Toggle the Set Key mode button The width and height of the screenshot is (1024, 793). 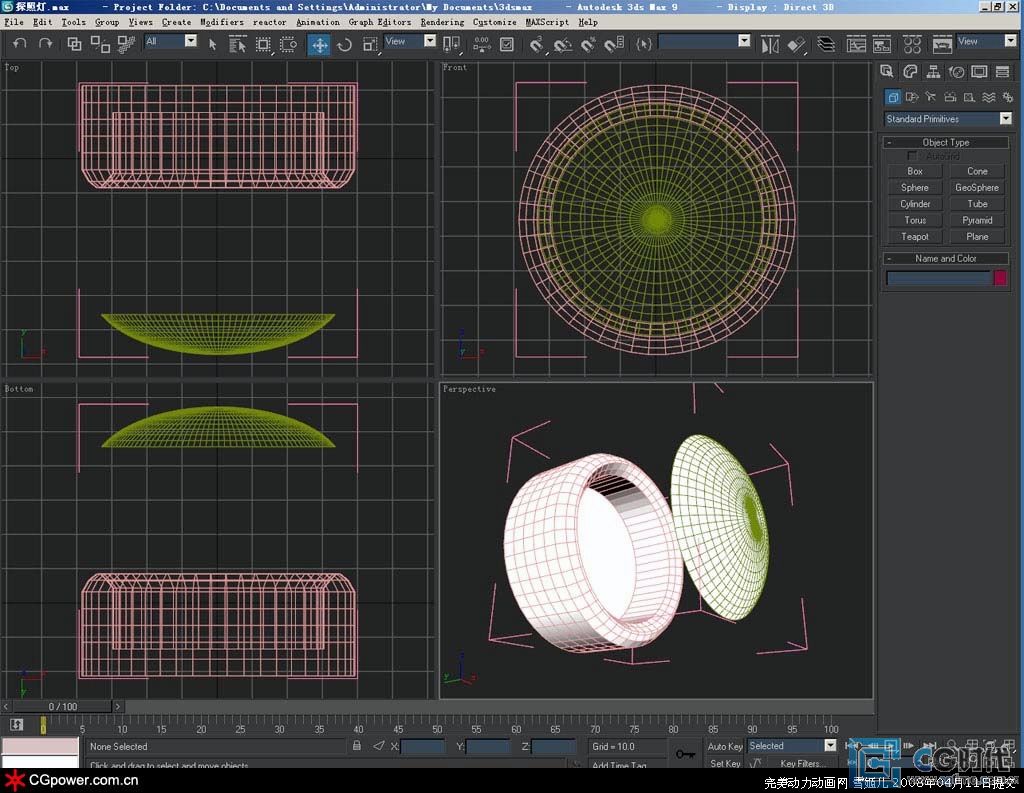(x=725, y=762)
